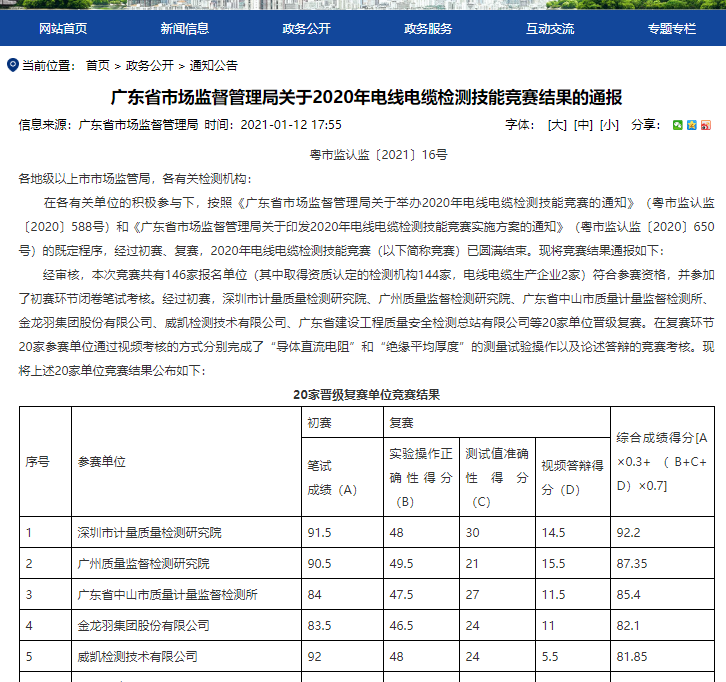This screenshot has width=726, height=682.
Task: Click the 政务公开 breadcrumb link
Action: tap(150, 66)
